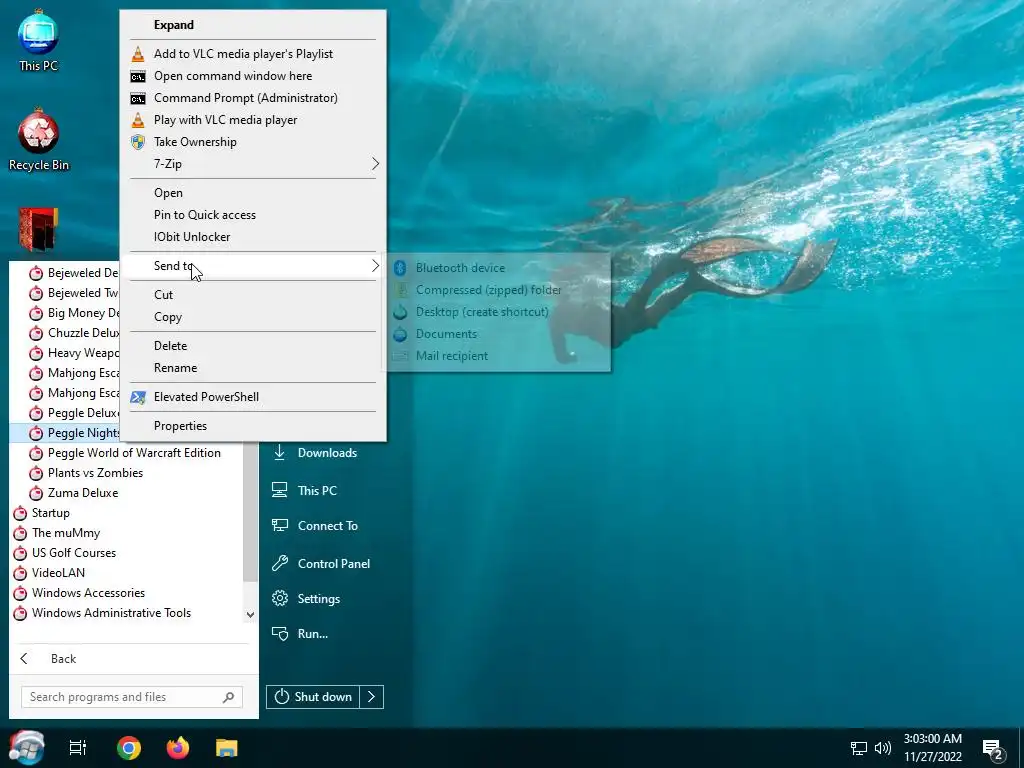Image resolution: width=1024 pixels, height=768 pixels.
Task: Select Pin to Quick access
Action: pyautogui.click(x=253, y=215)
